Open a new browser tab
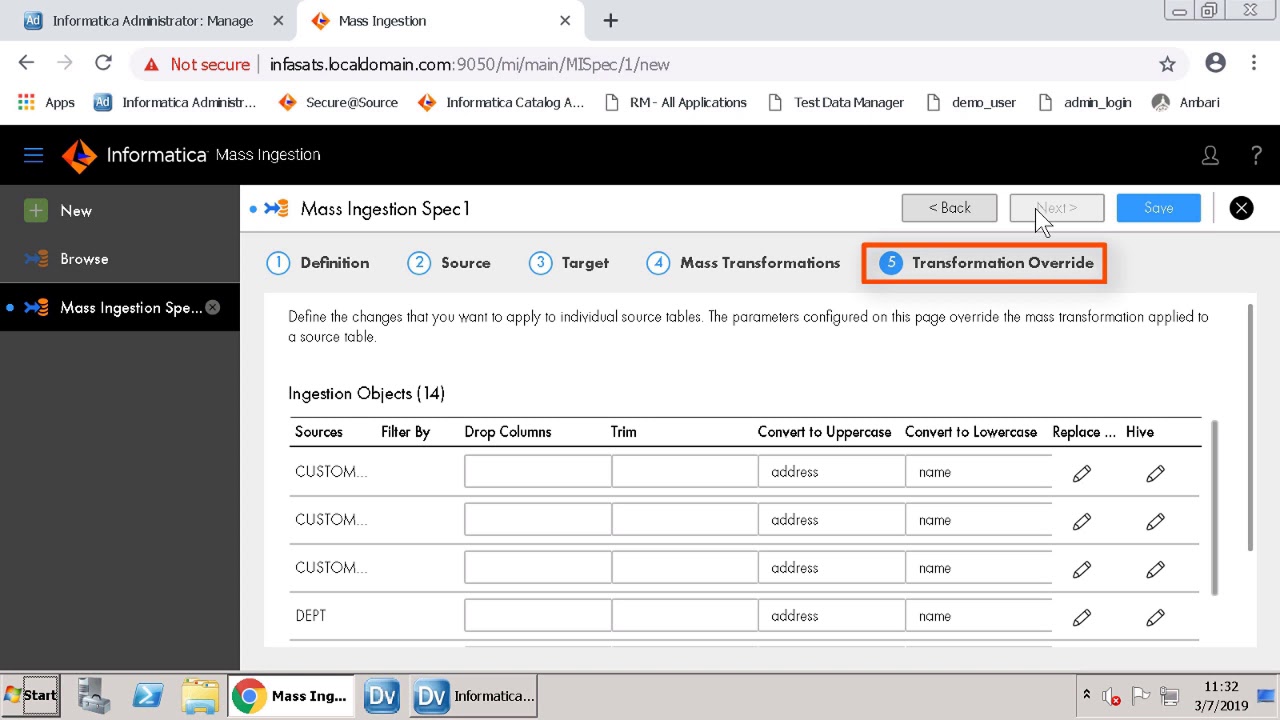 tap(610, 20)
